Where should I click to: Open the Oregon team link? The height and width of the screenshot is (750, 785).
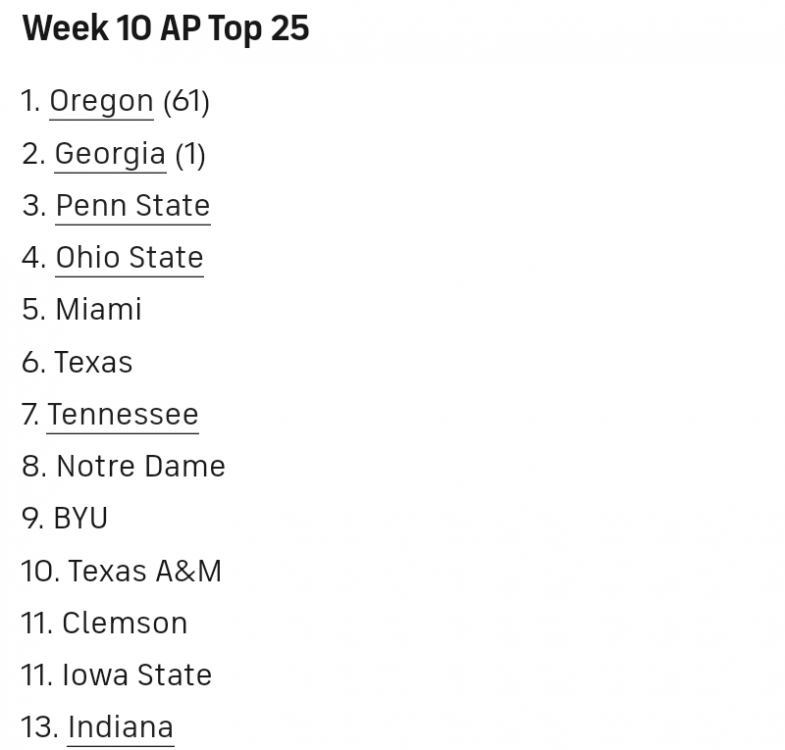point(101,102)
